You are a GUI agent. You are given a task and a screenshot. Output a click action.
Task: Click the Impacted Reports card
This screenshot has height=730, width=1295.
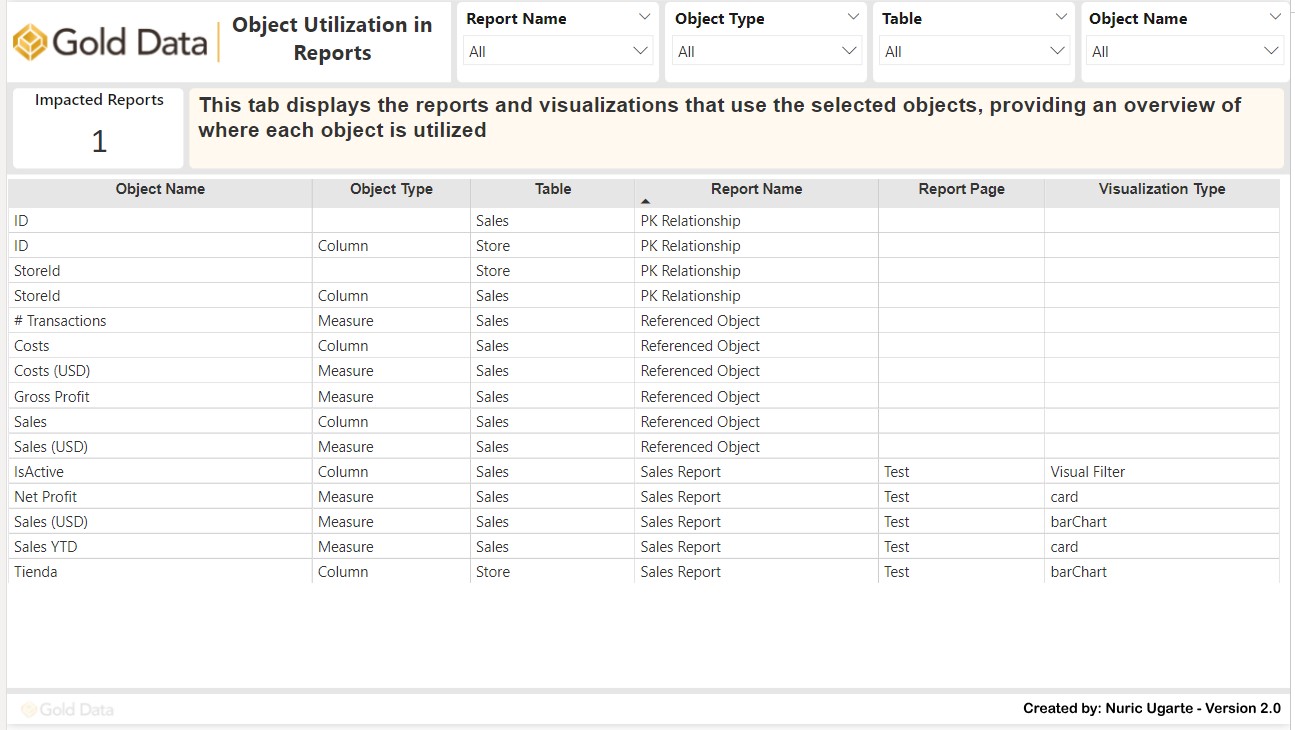[99, 127]
